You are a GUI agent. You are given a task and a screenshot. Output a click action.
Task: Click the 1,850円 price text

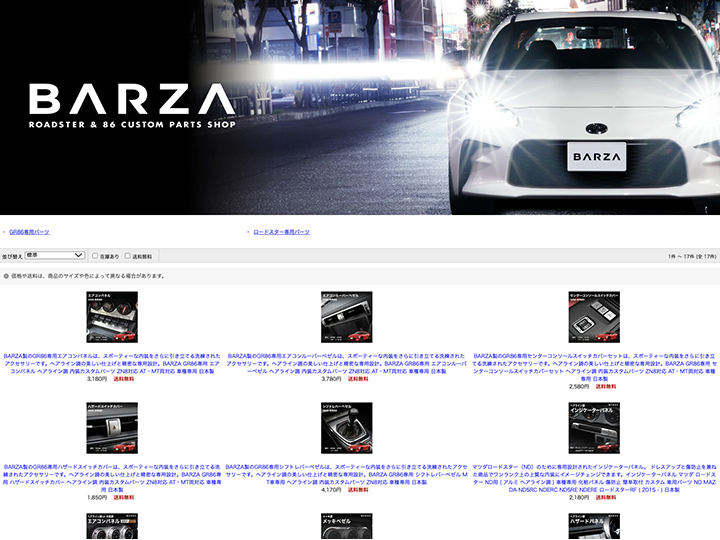97,497
